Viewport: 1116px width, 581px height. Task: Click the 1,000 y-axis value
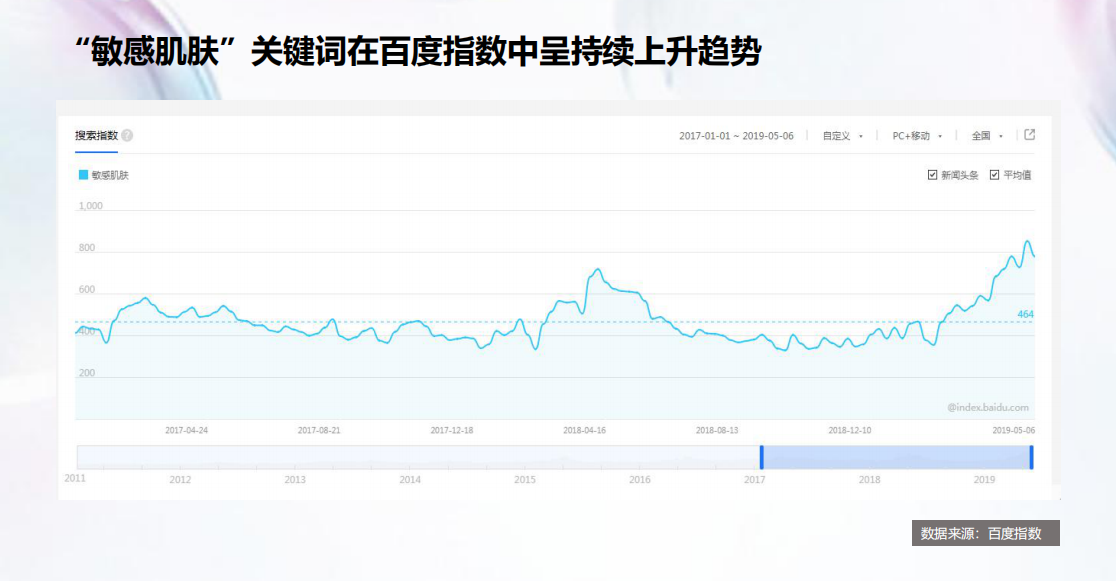(90, 206)
